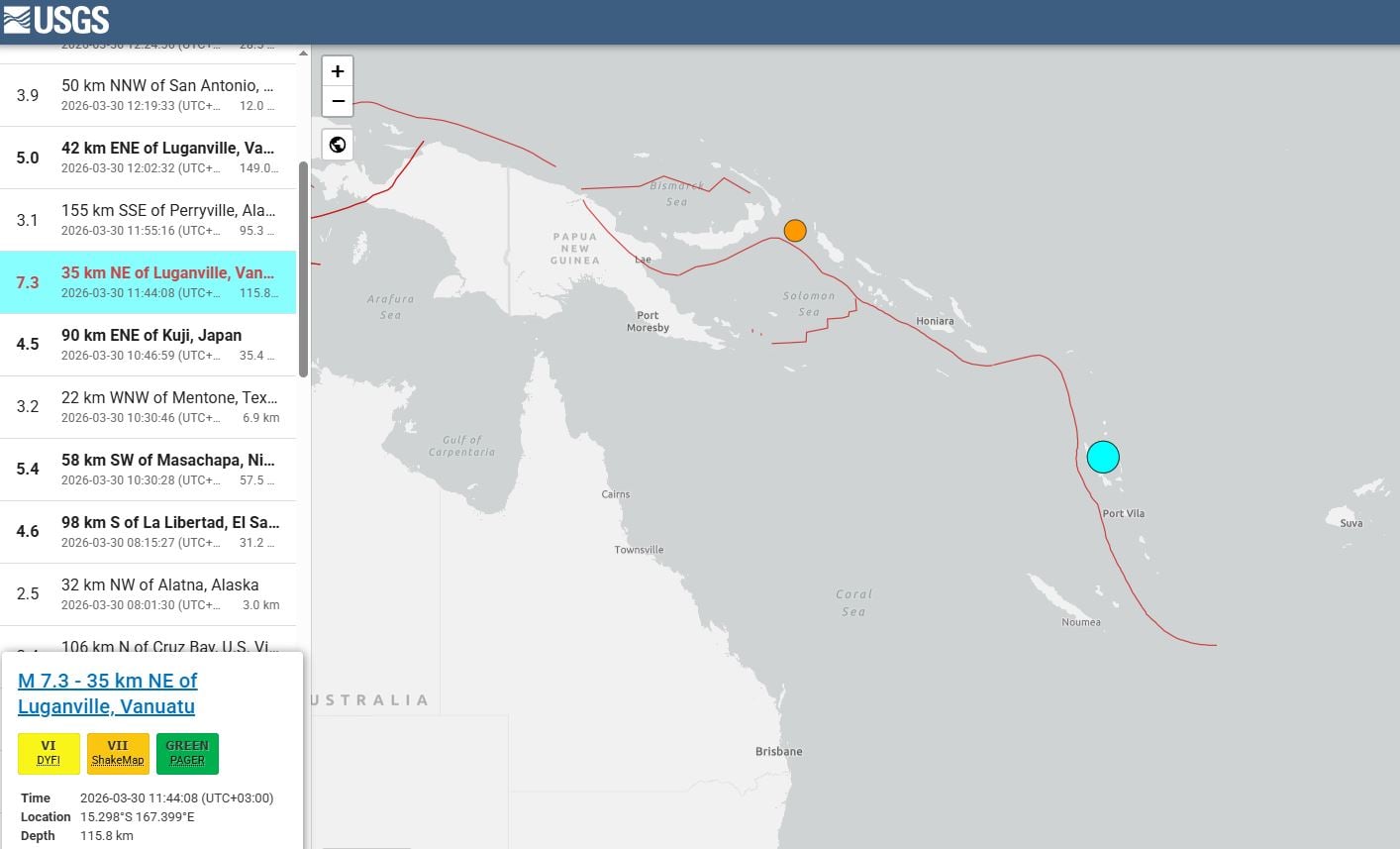
Task: Open the green PAGER alert badge
Action: click(x=187, y=753)
